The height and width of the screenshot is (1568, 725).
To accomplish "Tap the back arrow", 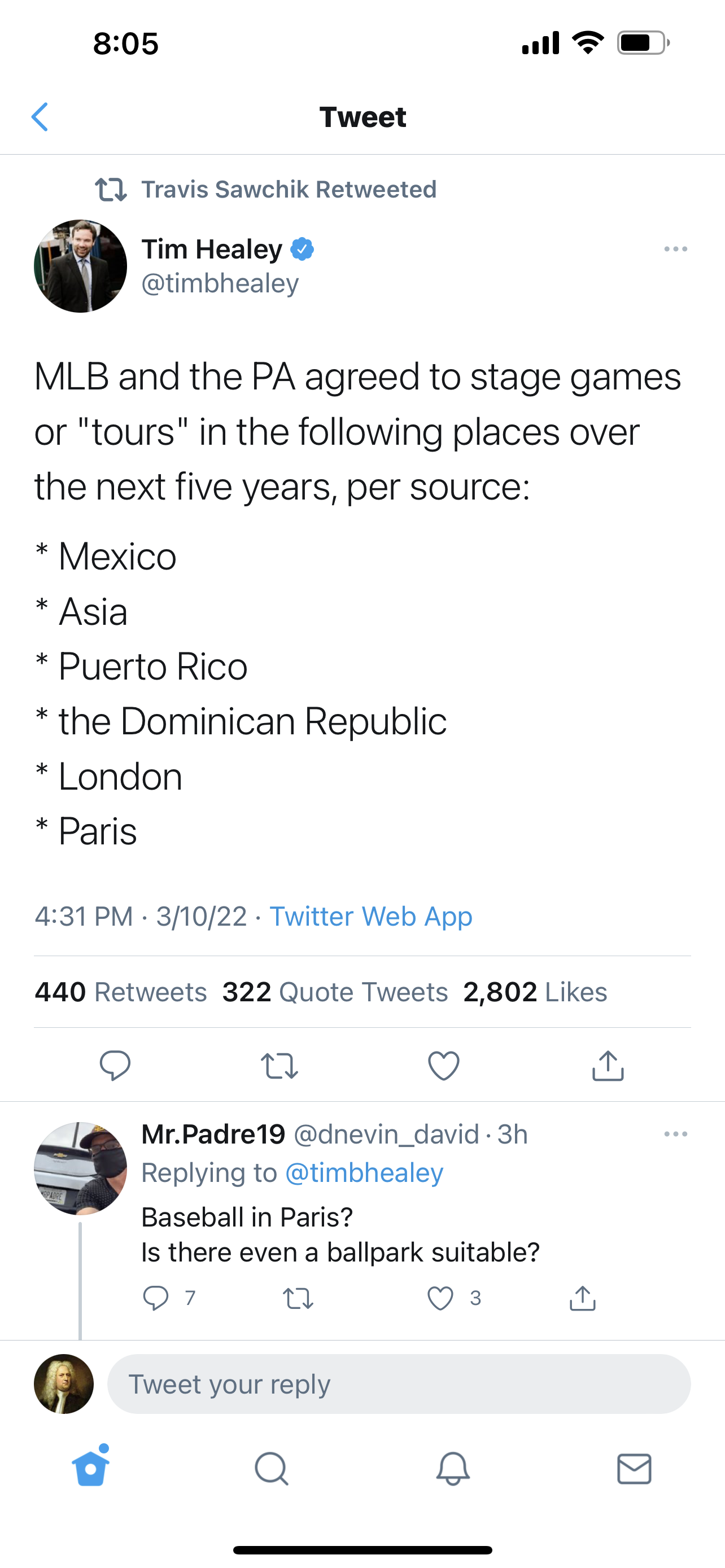I will [x=40, y=117].
